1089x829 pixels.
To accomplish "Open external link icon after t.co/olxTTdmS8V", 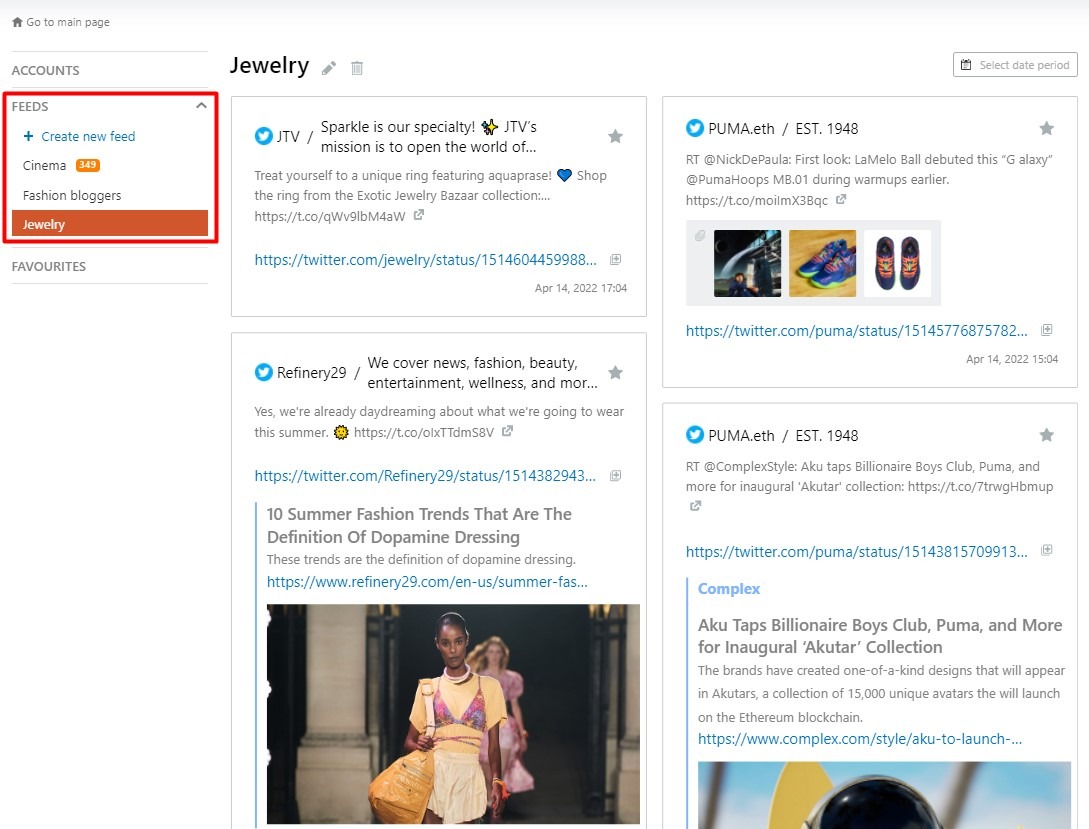I will pos(508,431).
